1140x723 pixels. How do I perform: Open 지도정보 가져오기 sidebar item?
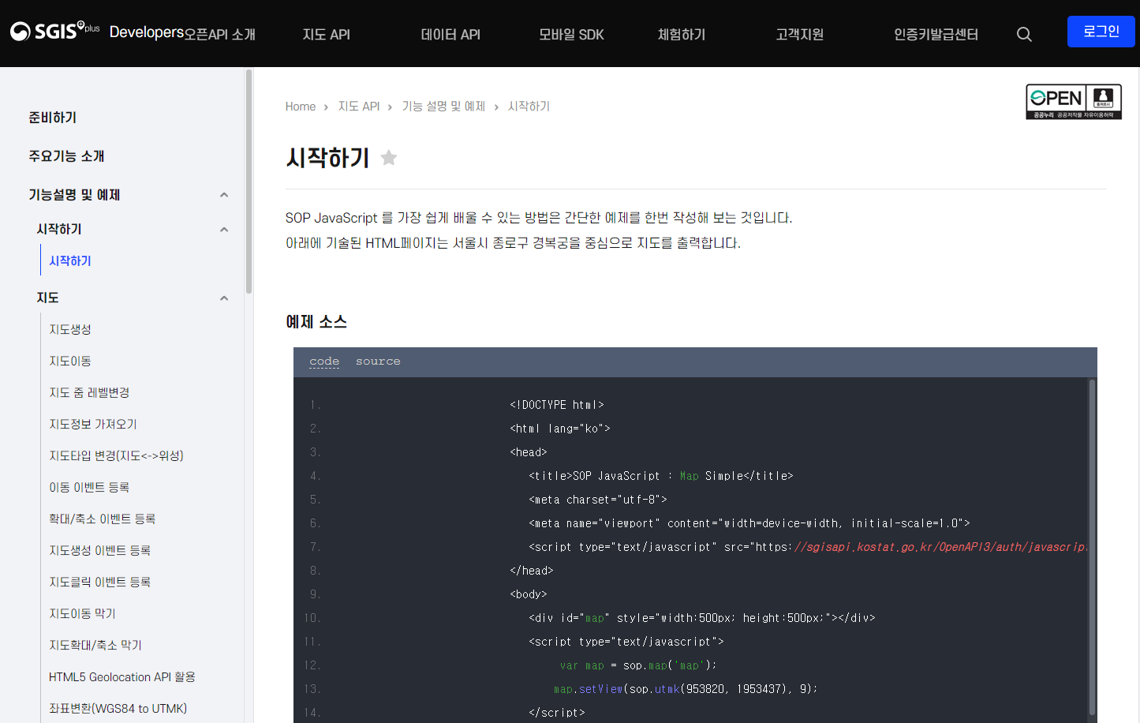point(92,424)
